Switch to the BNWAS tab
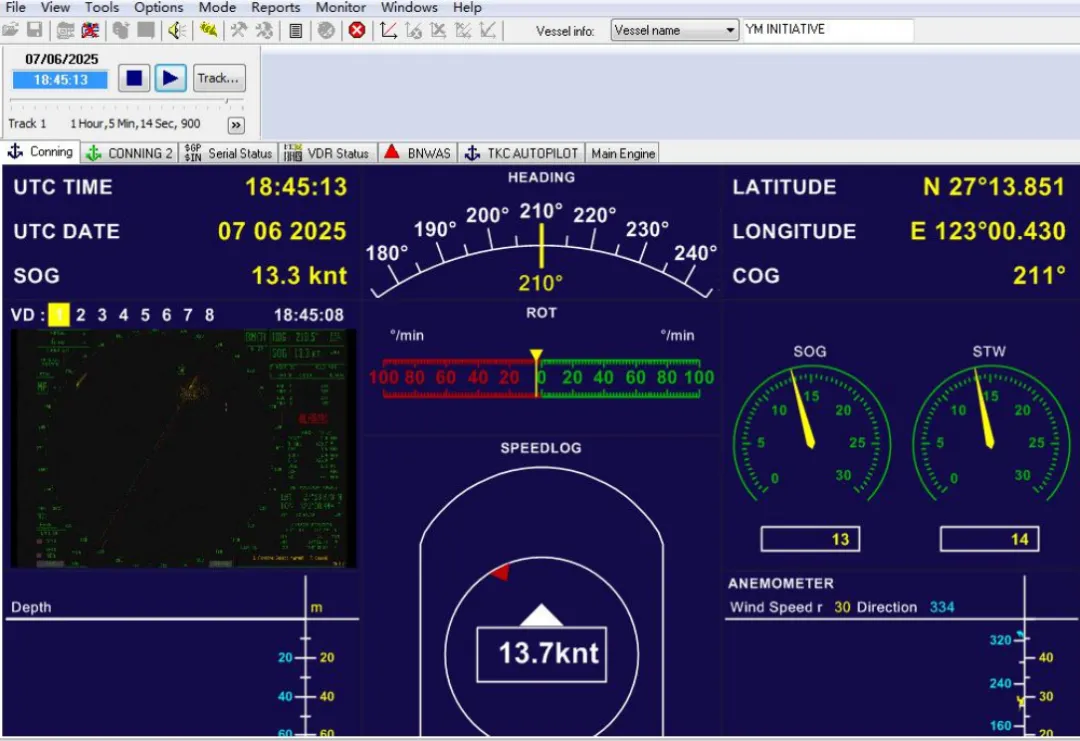Image resolution: width=1080 pixels, height=741 pixels. tap(418, 153)
